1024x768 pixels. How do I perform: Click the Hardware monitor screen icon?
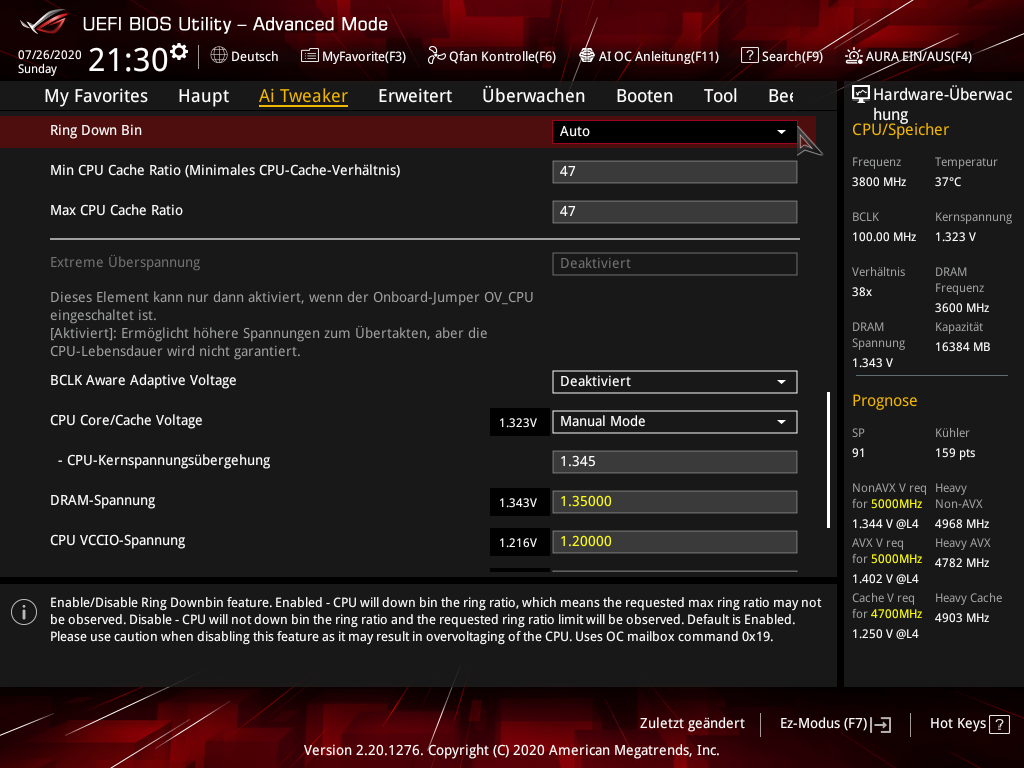click(x=861, y=95)
